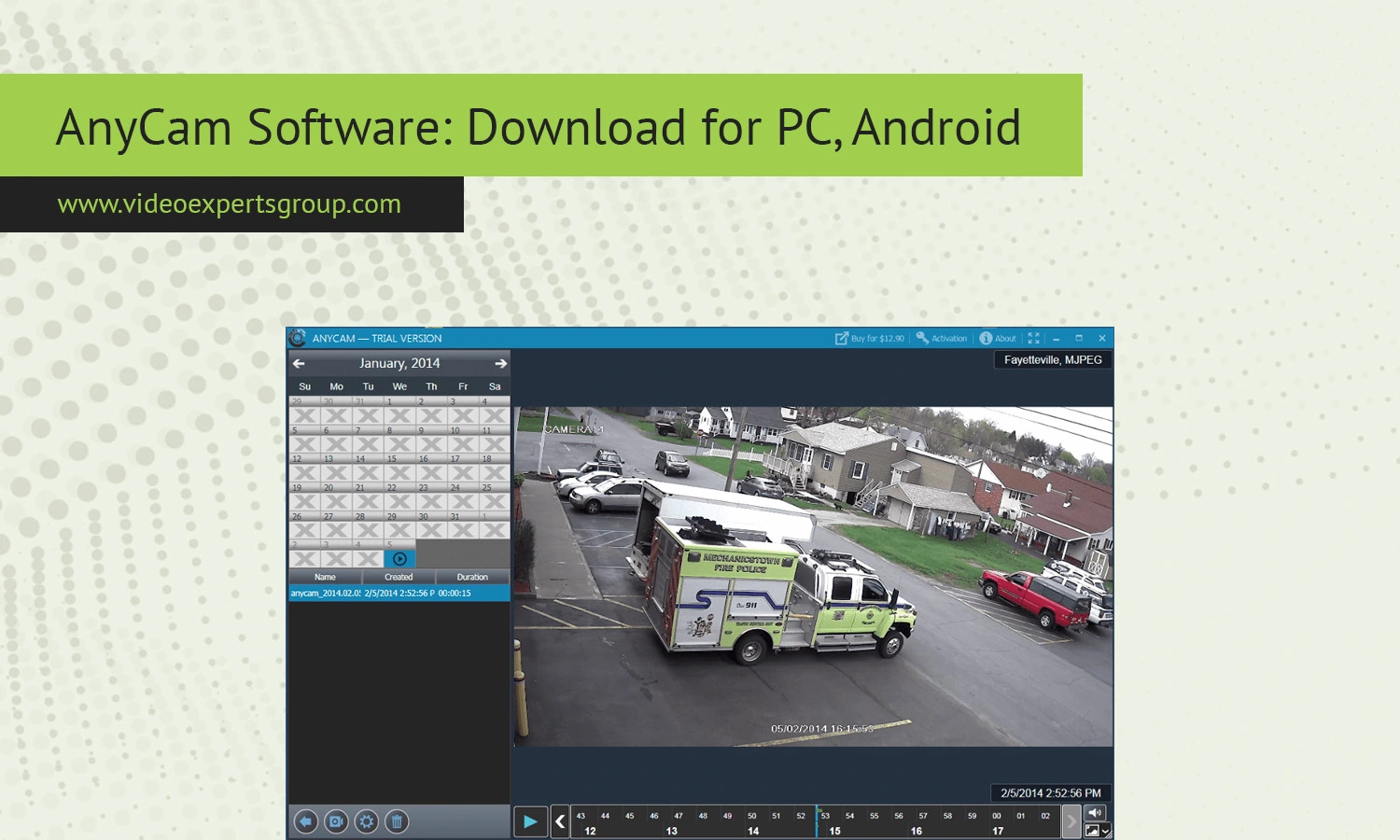The image size is (1400, 840).
Task: Move the timeline backward with left chevron
Action: [560, 821]
